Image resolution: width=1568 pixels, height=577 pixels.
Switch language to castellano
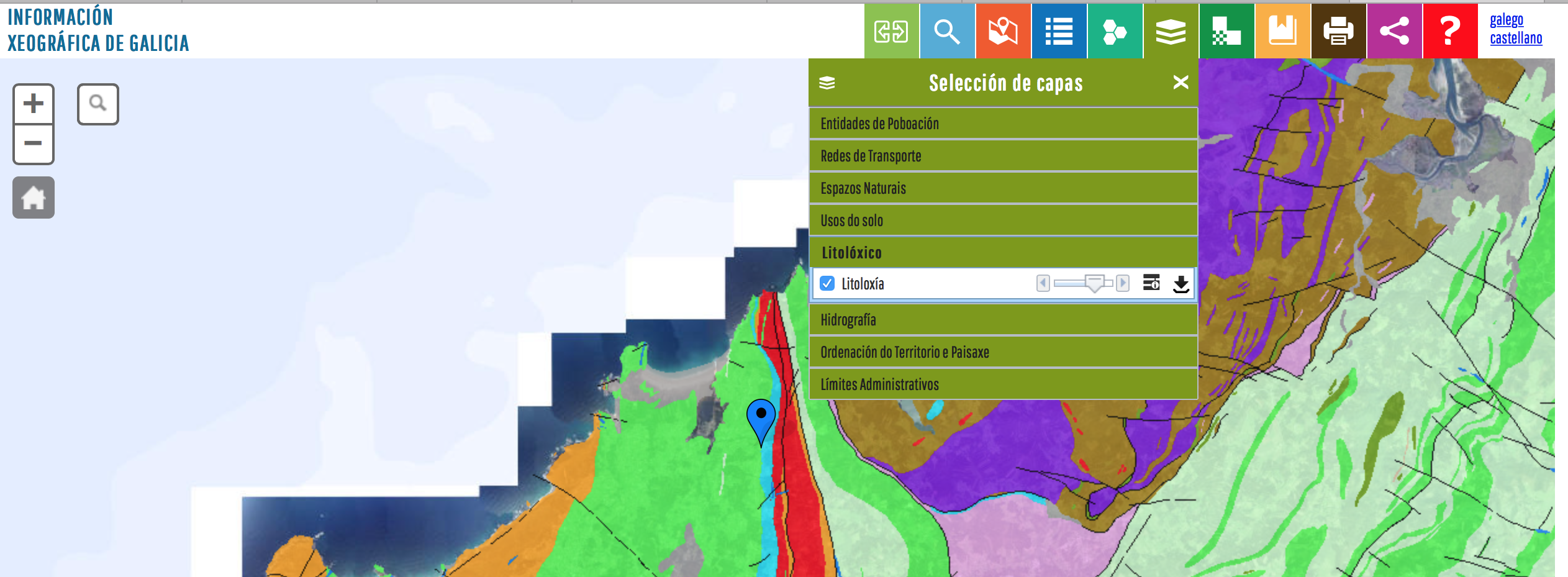click(1516, 39)
